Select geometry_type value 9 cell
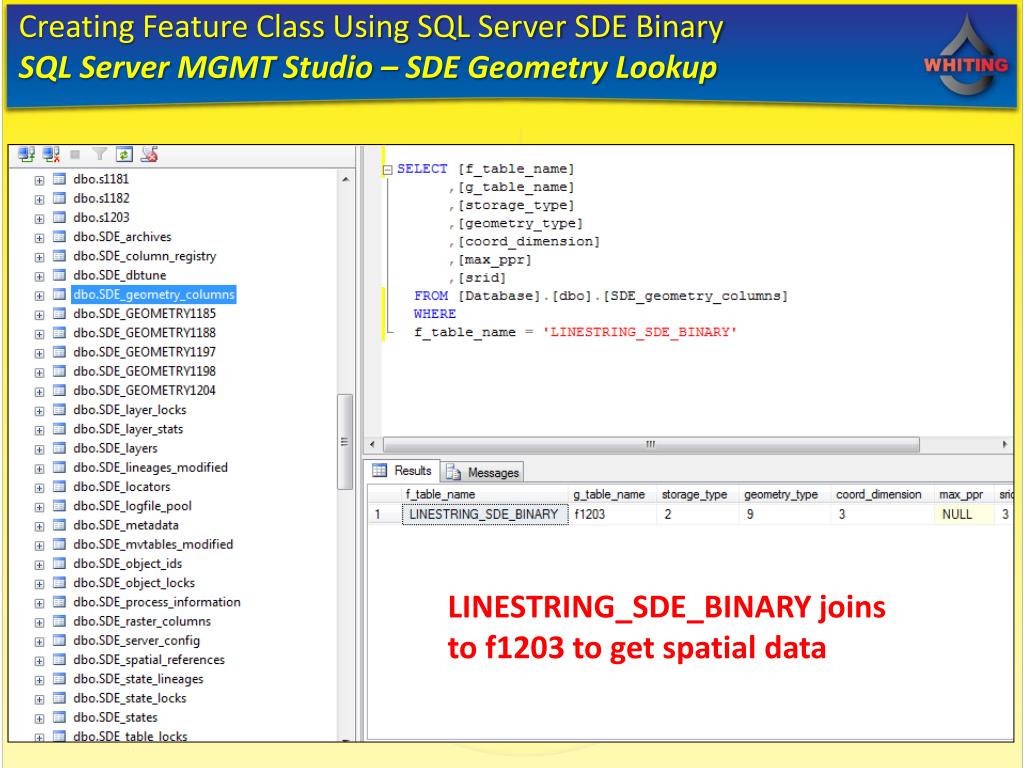The height and width of the screenshot is (768, 1024). [x=784, y=515]
